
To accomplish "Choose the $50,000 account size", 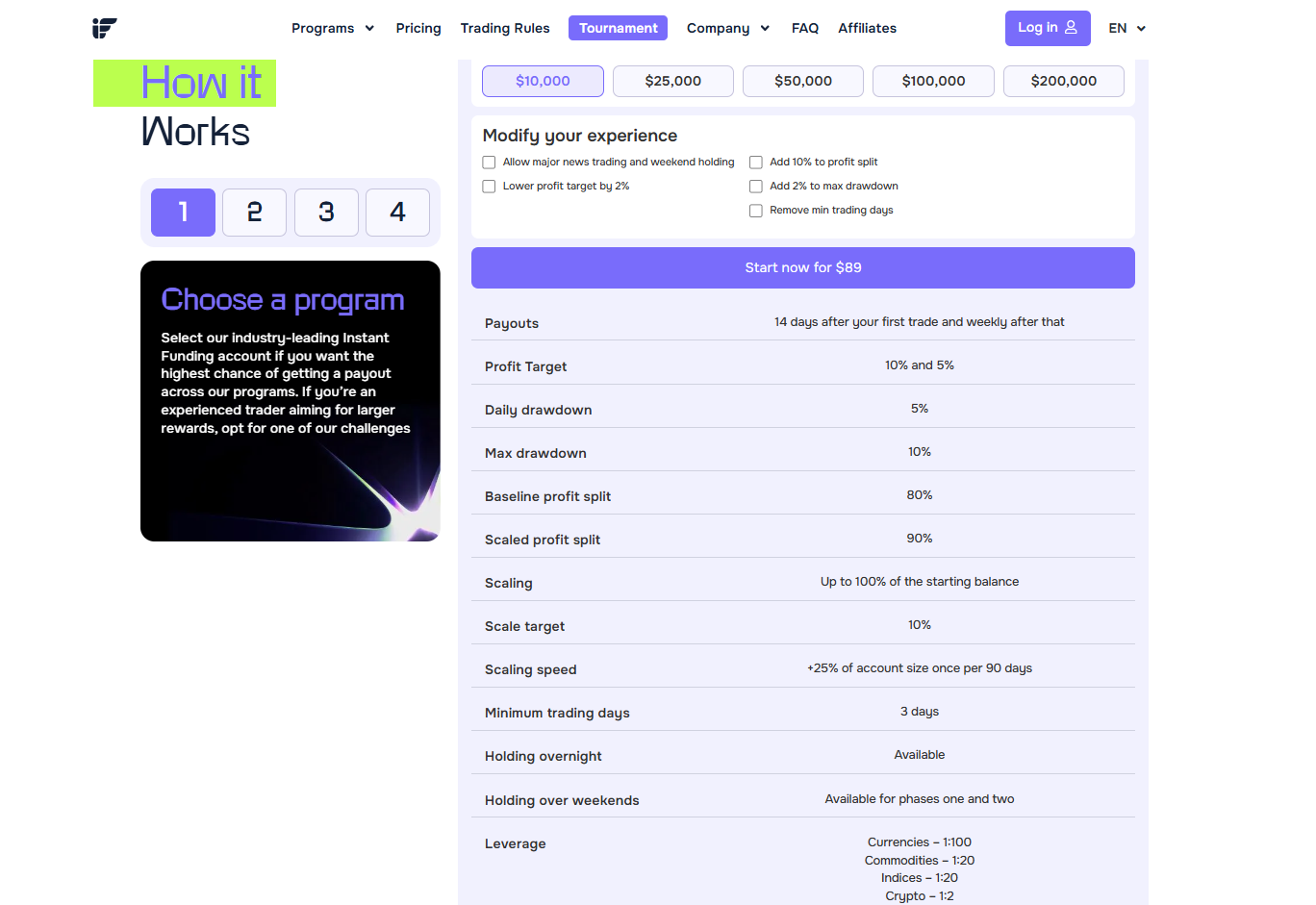I will (803, 81).
